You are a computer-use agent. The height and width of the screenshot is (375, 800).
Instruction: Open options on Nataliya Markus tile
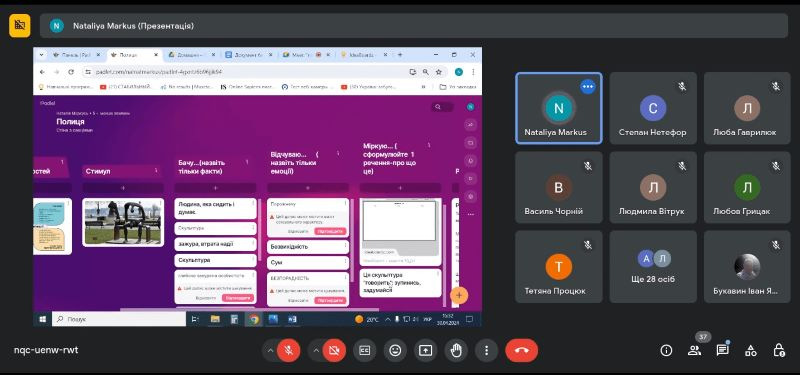point(588,87)
